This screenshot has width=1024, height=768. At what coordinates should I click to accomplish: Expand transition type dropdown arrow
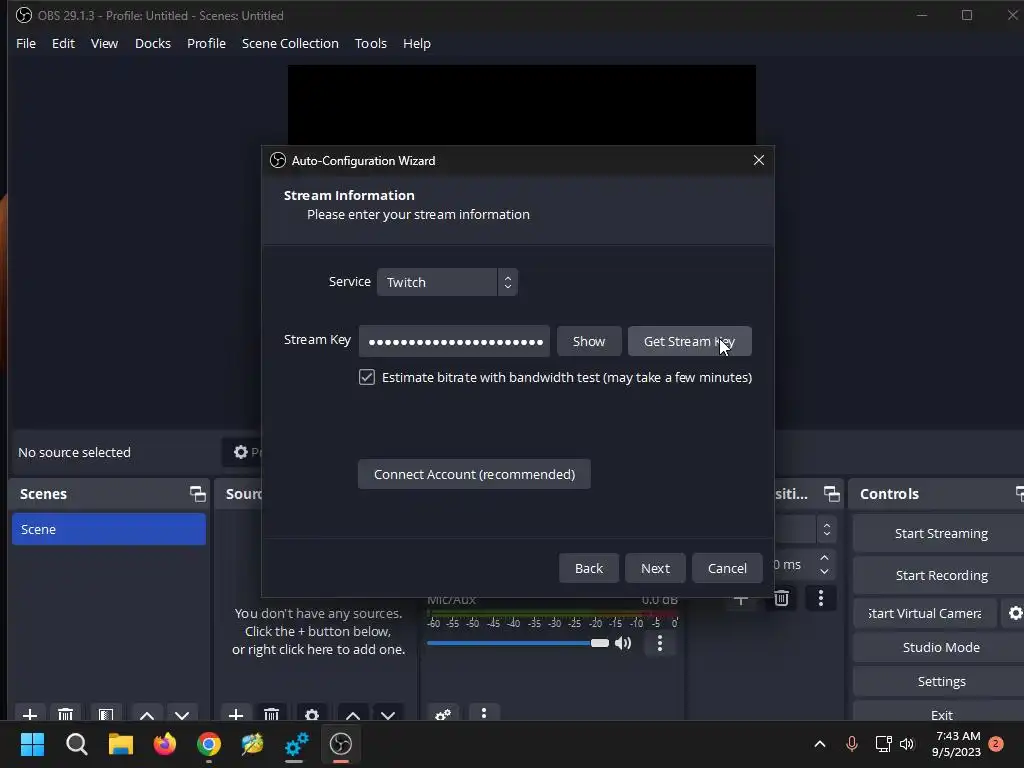[x=827, y=529]
